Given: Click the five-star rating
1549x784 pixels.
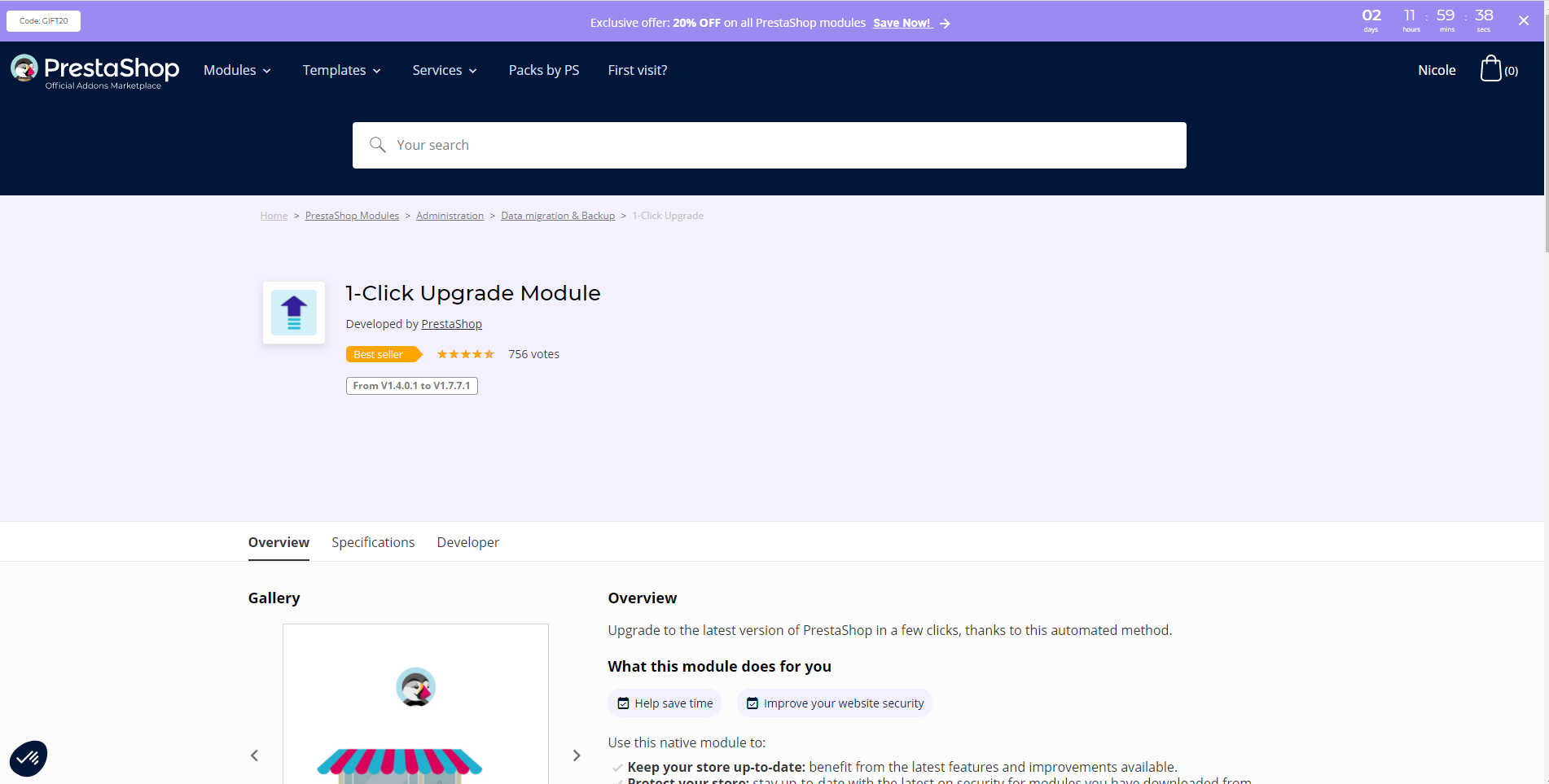Looking at the screenshot, I should 466,354.
